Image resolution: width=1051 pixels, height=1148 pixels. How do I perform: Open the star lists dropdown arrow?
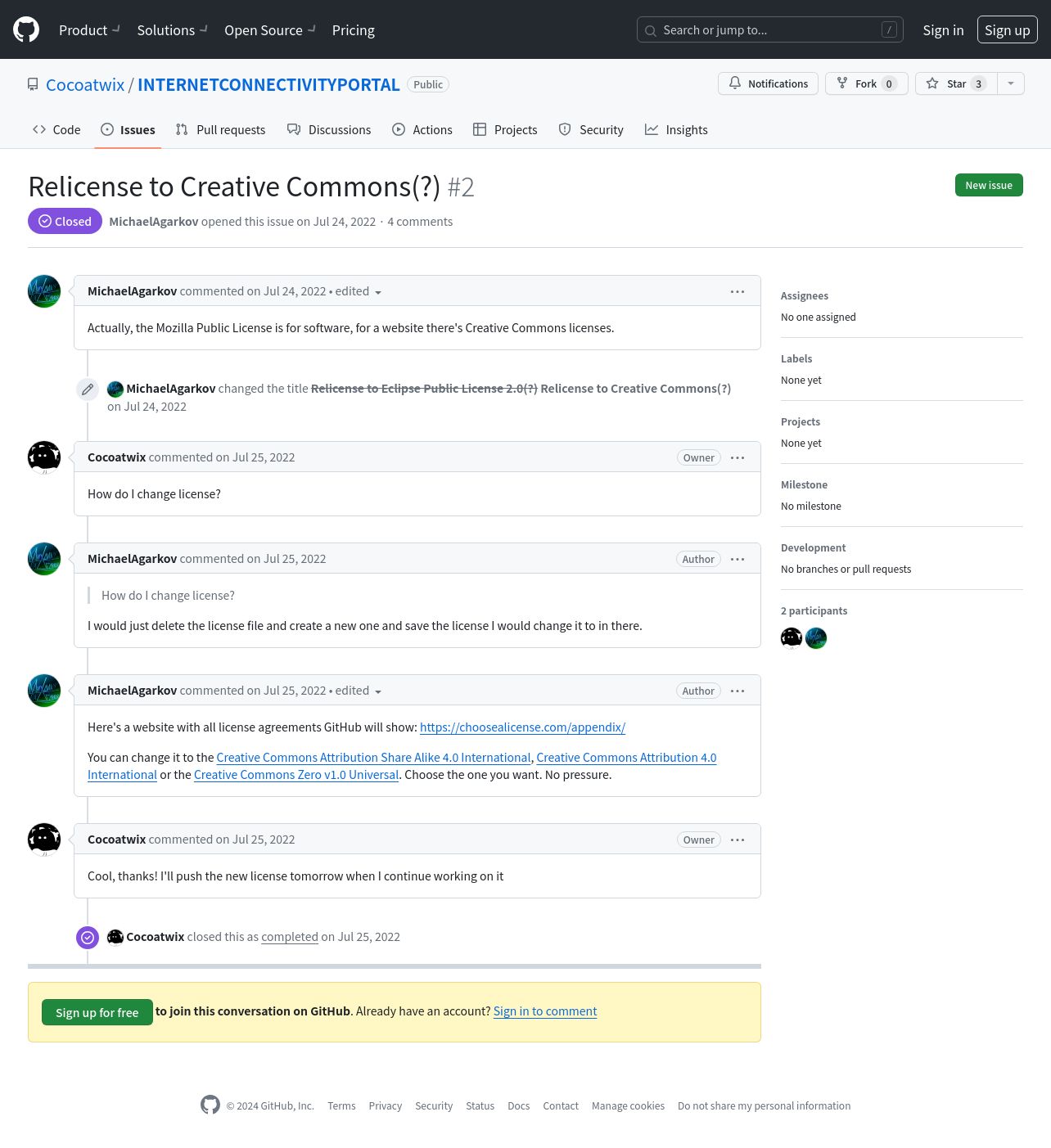1011,83
